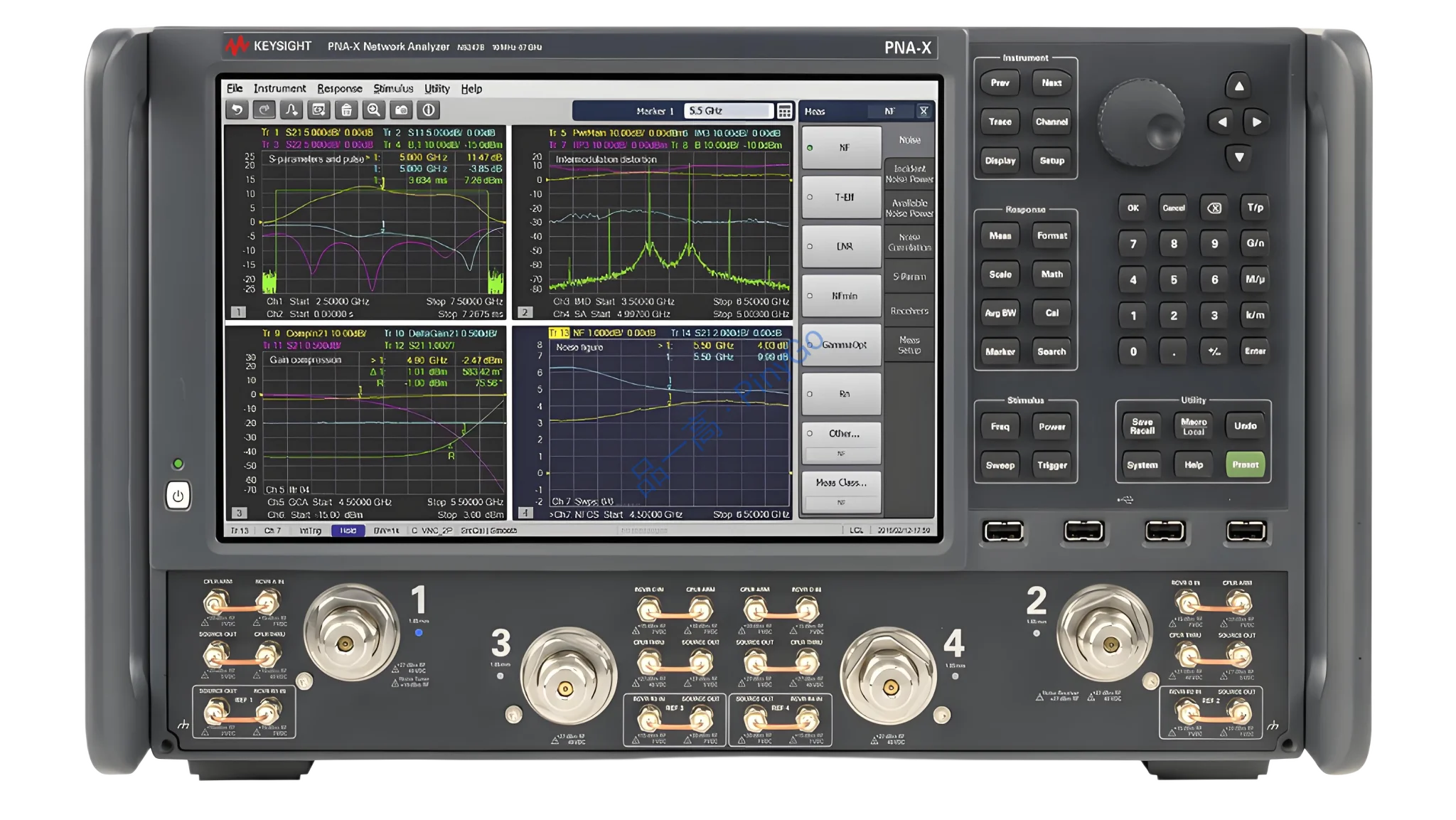Open the File menu
1456x820 pixels.
pos(235,89)
